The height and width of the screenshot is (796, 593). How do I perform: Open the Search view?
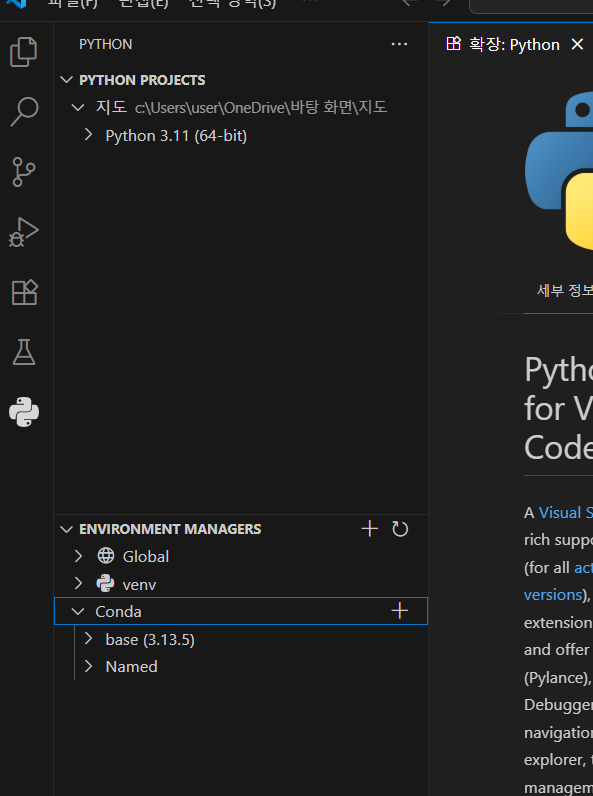point(24,111)
